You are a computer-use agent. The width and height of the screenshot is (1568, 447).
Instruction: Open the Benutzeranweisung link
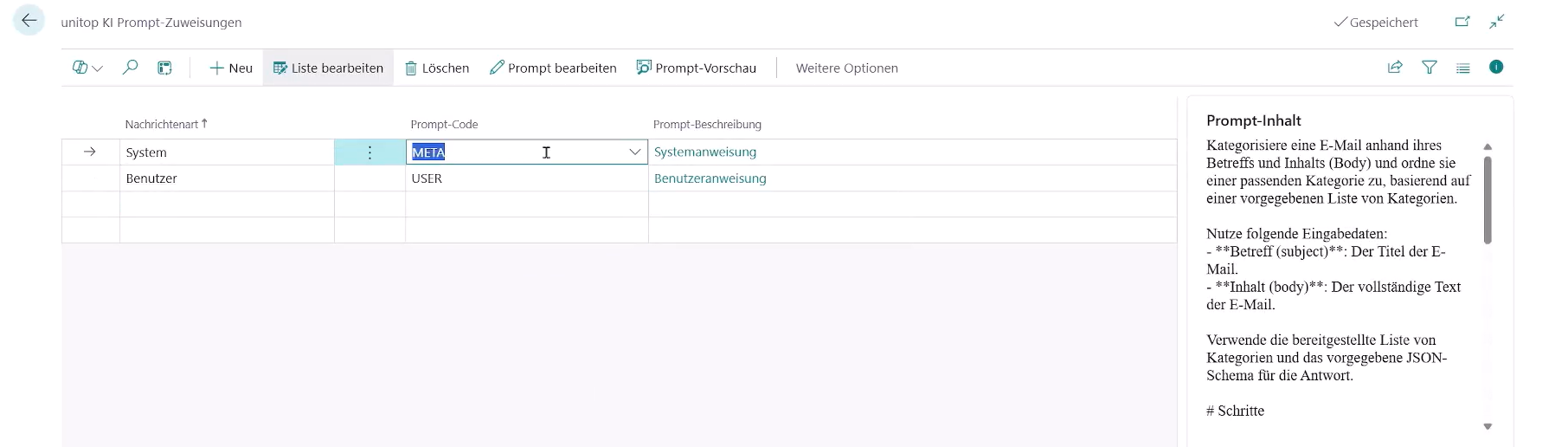pos(710,178)
